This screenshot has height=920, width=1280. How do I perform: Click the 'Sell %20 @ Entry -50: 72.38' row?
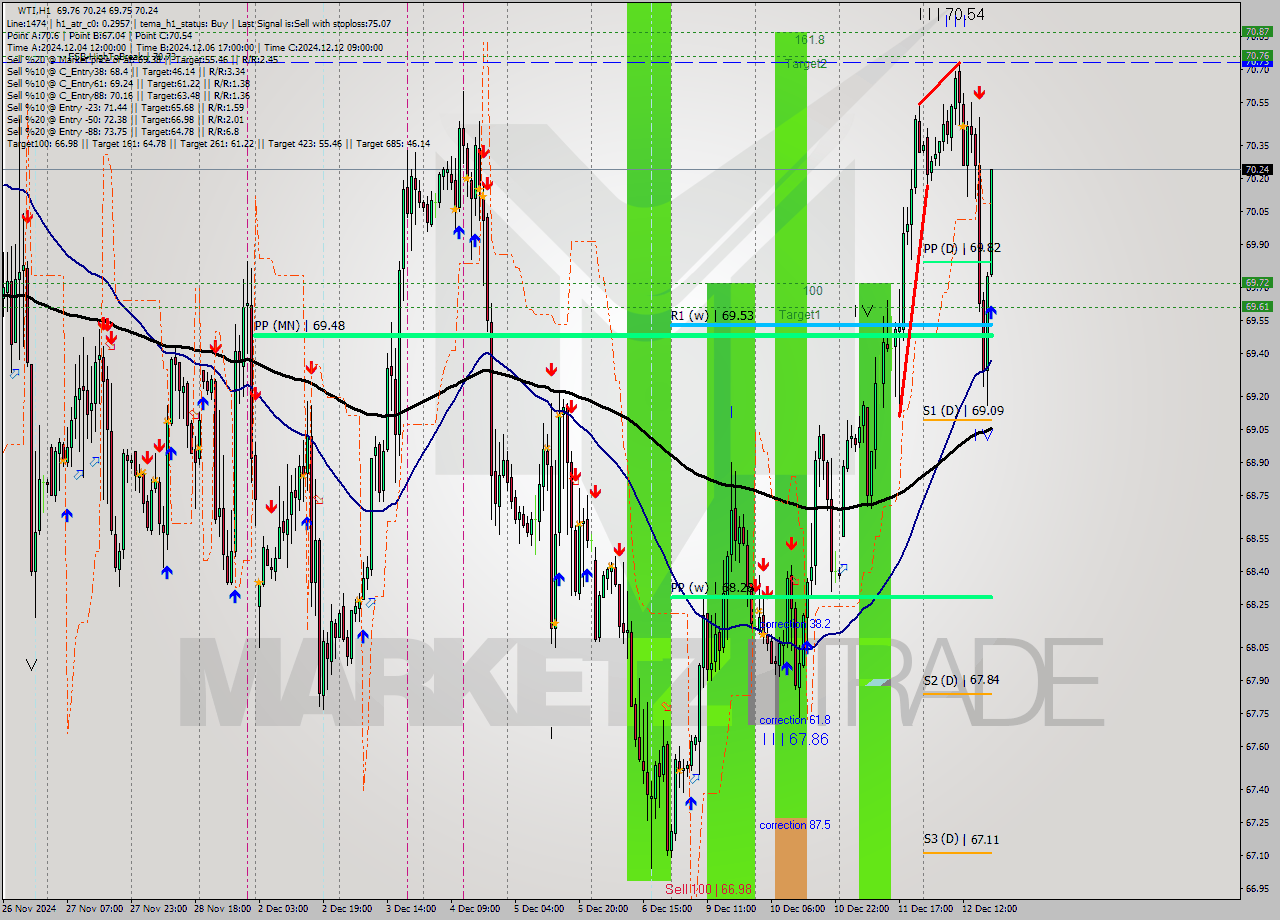click(x=125, y=119)
